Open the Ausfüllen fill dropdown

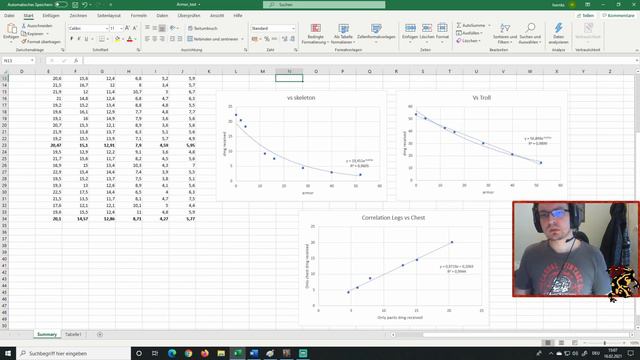coord(469,33)
